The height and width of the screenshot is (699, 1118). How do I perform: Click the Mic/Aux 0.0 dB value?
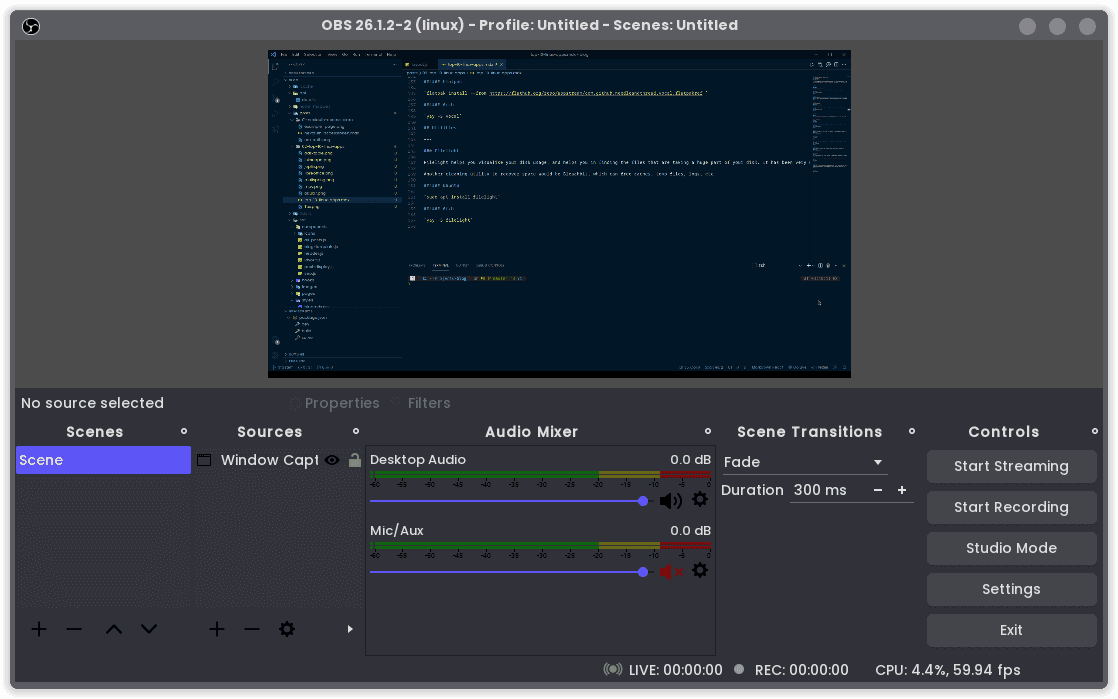coord(690,531)
